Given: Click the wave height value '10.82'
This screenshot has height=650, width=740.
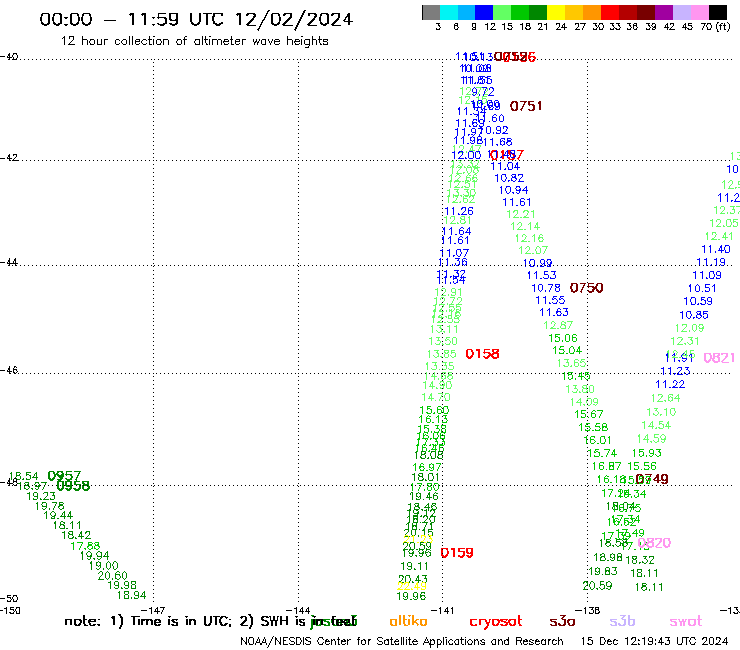Looking at the screenshot, I should (x=509, y=178).
